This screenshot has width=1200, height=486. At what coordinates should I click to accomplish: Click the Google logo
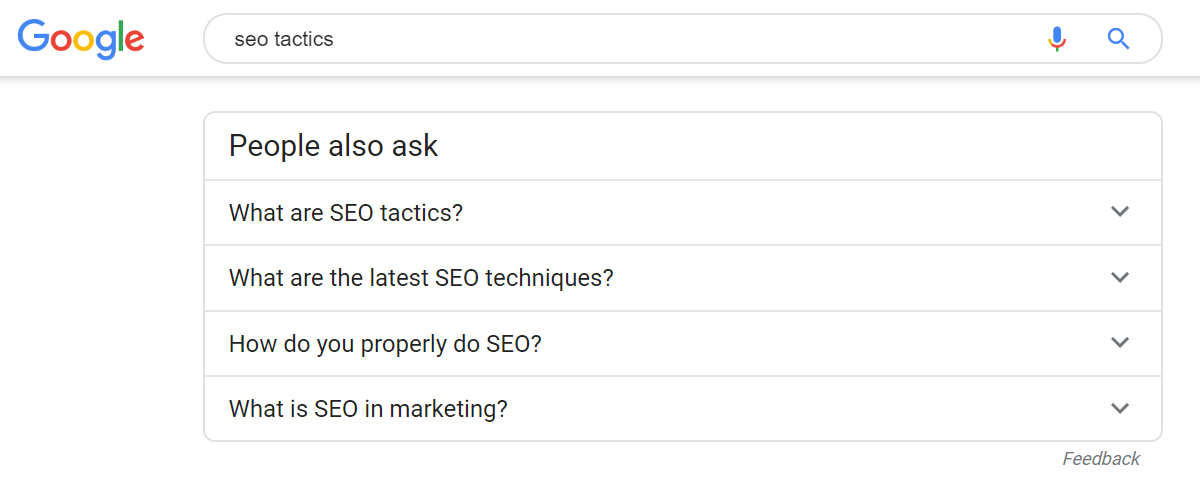click(81, 39)
